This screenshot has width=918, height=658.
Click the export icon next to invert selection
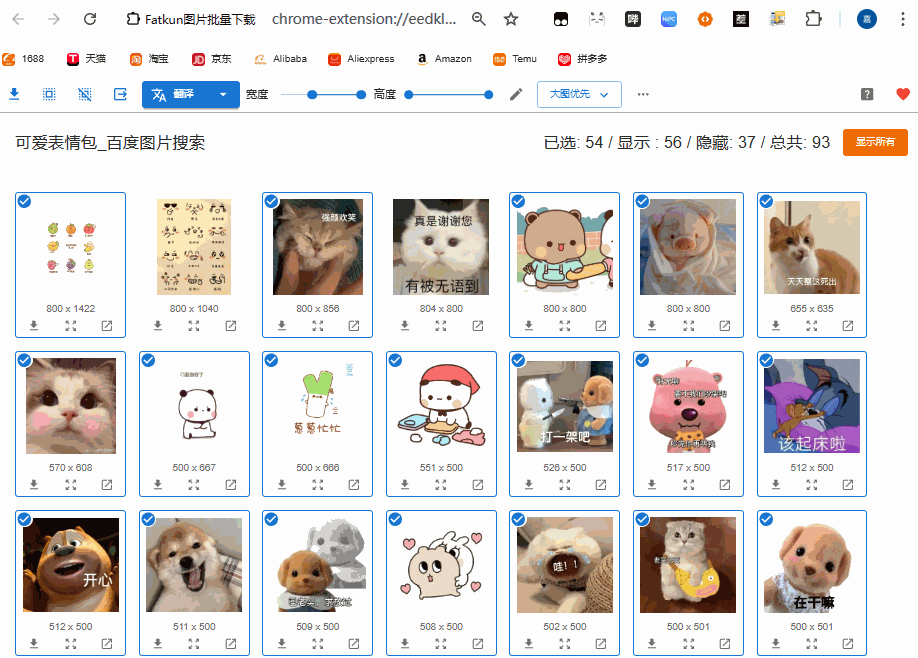pos(120,94)
